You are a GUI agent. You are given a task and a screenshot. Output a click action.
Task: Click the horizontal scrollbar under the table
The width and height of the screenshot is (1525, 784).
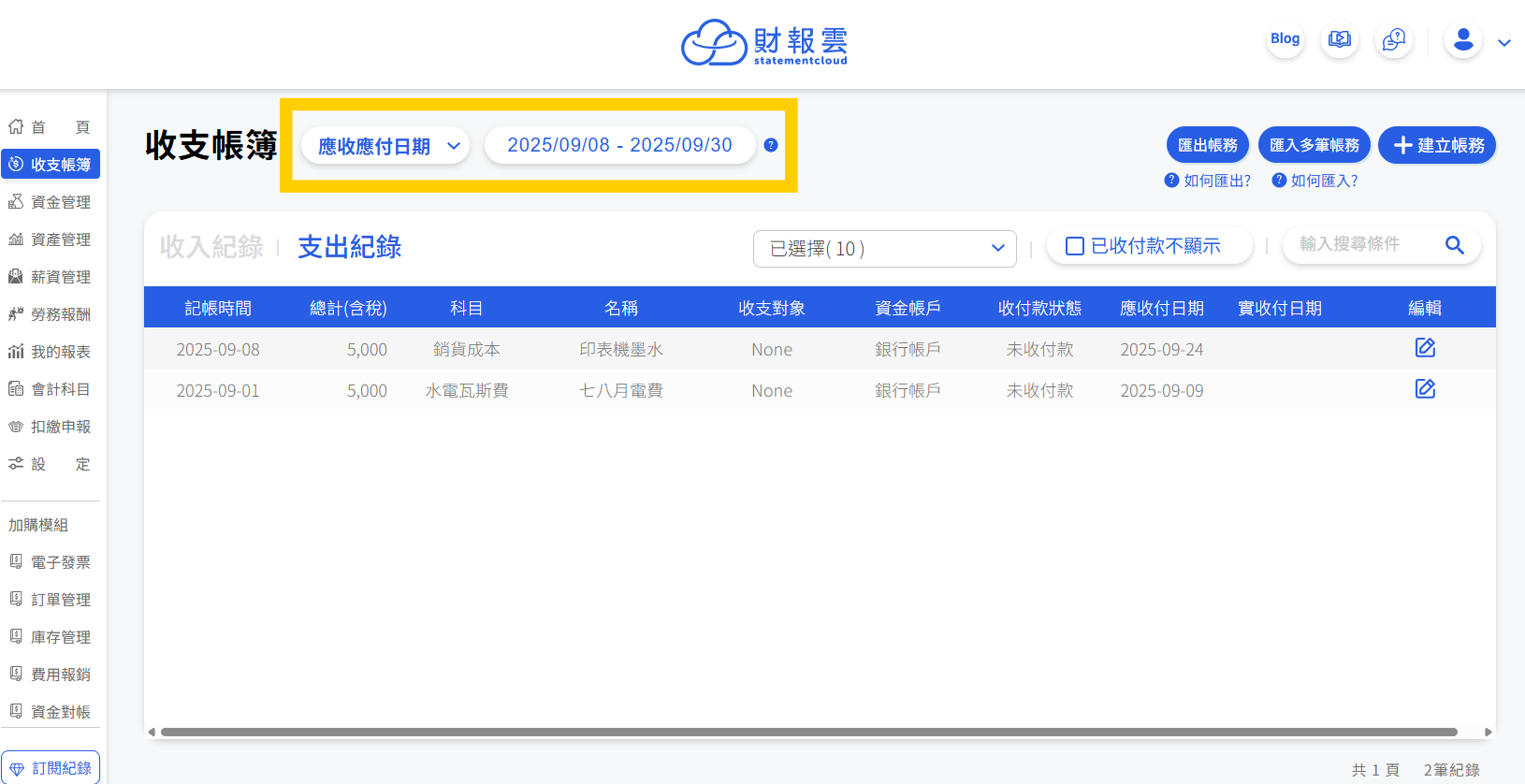[x=808, y=733]
